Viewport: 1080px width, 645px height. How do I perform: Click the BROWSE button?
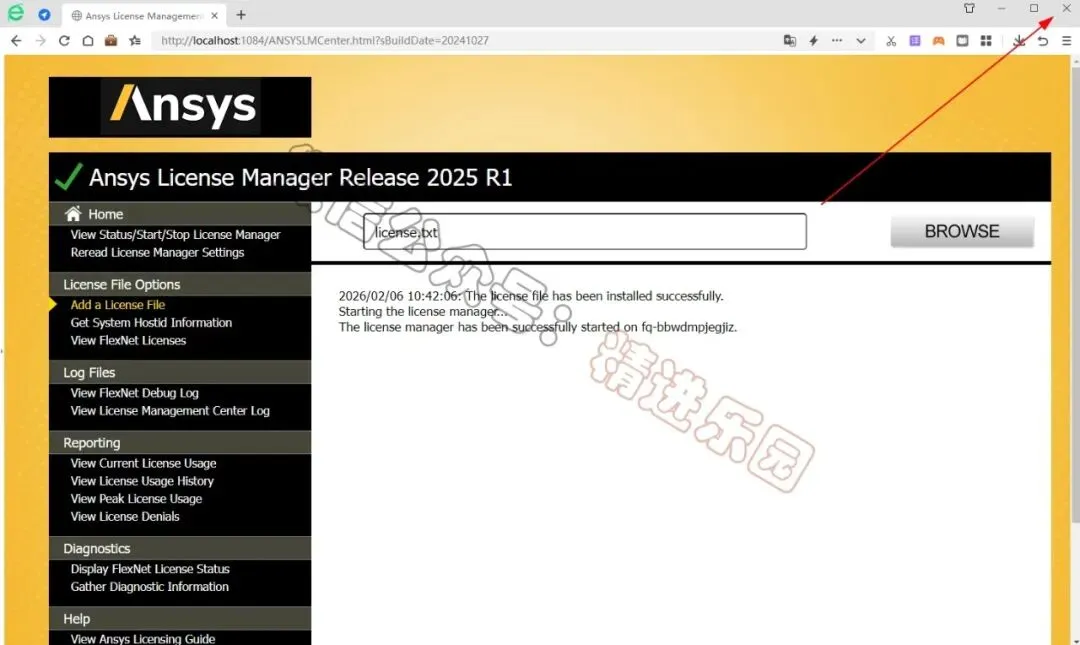click(x=962, y=232)
